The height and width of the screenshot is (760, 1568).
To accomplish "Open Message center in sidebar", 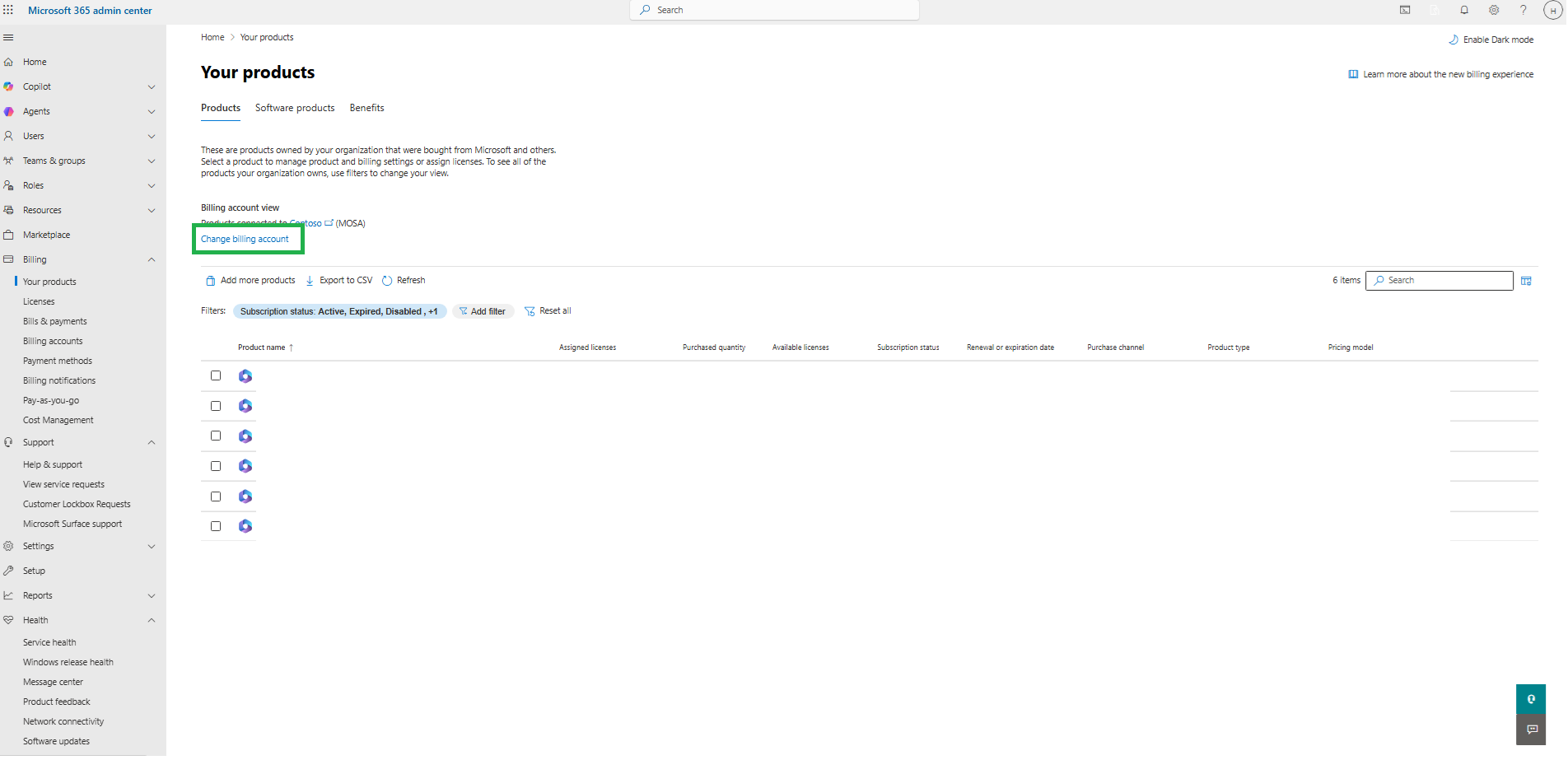I will (x=53, y=683).
